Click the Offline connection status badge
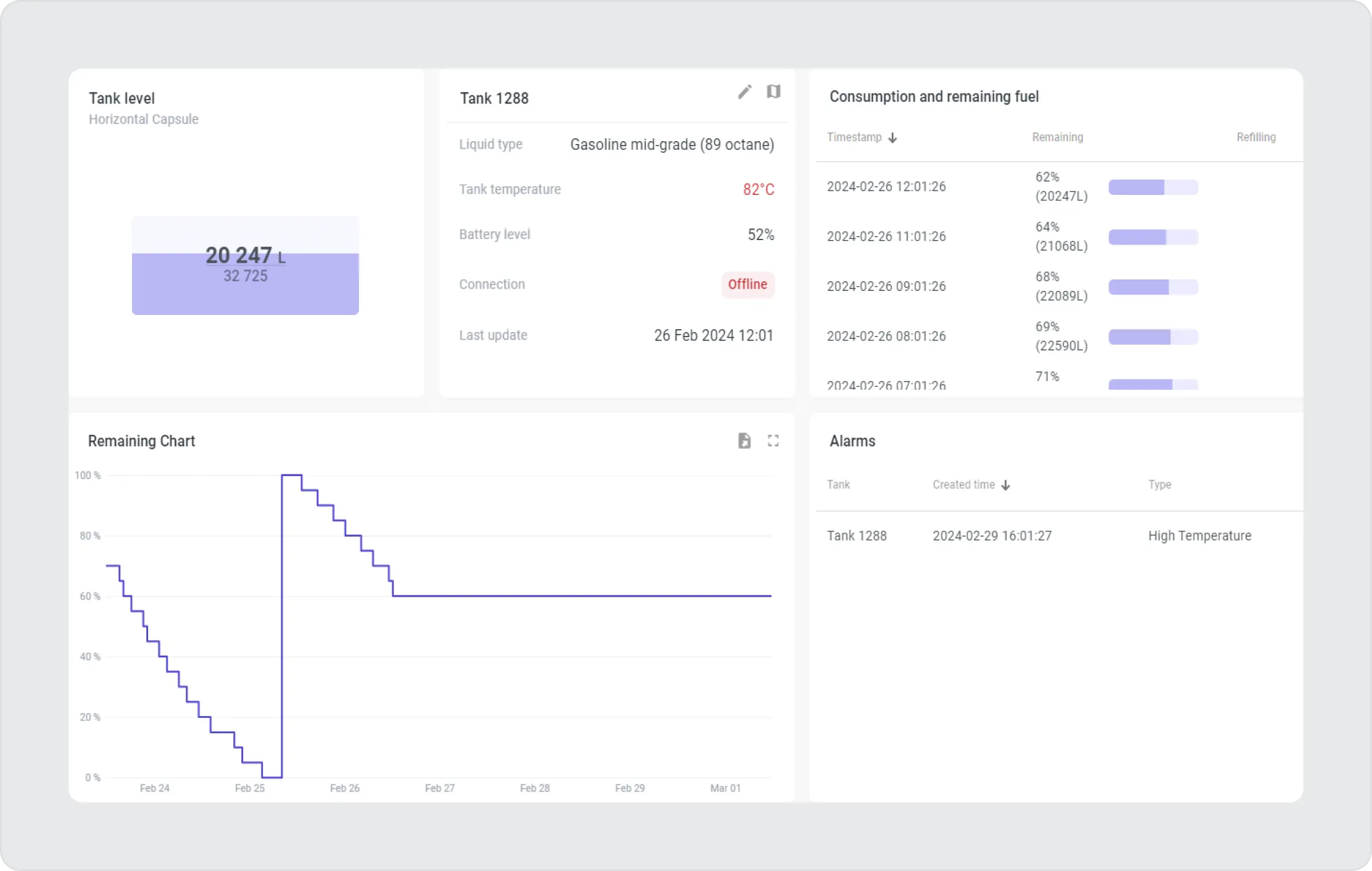 pos(747,285)
